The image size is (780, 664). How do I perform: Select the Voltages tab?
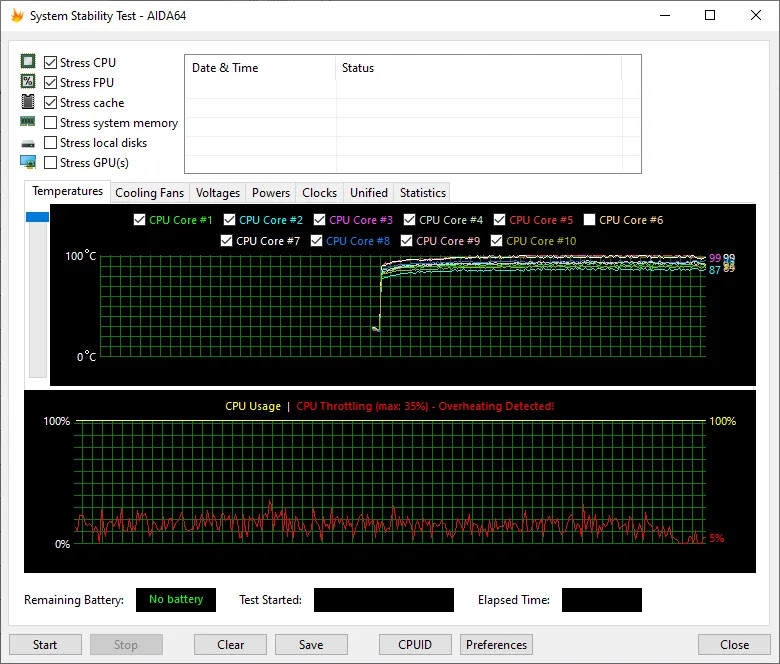click(x=218, y=193)
